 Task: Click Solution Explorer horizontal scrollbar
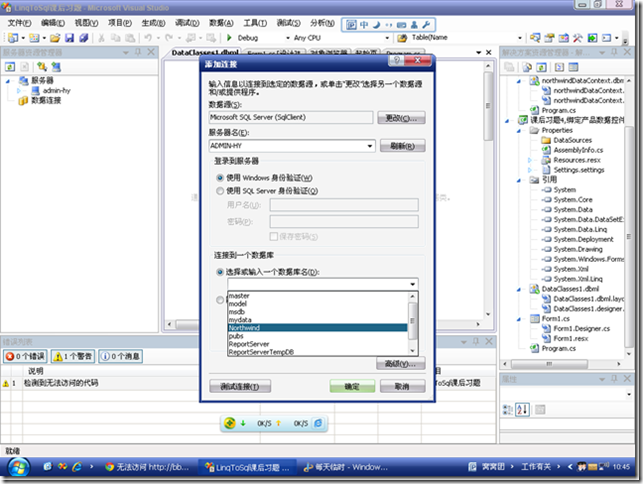click(x=561, y=364)
